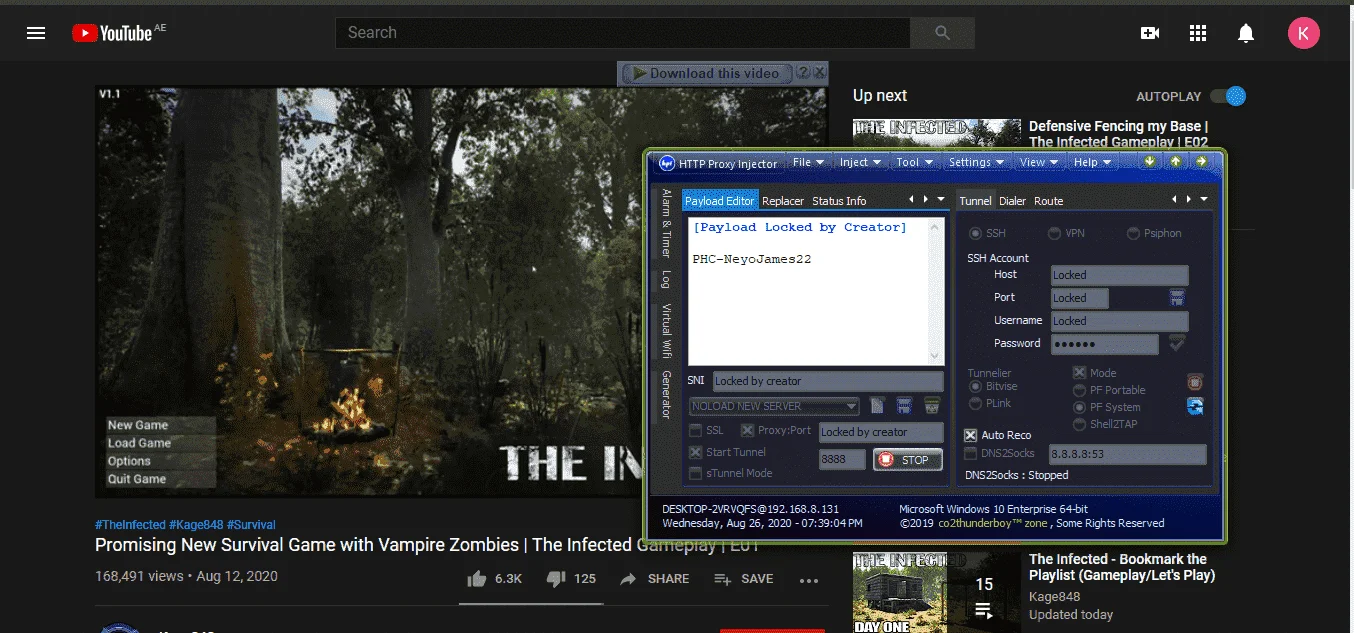
Task: Toggle the Auto Reco checkbox
Action: [x=970, y=435]
